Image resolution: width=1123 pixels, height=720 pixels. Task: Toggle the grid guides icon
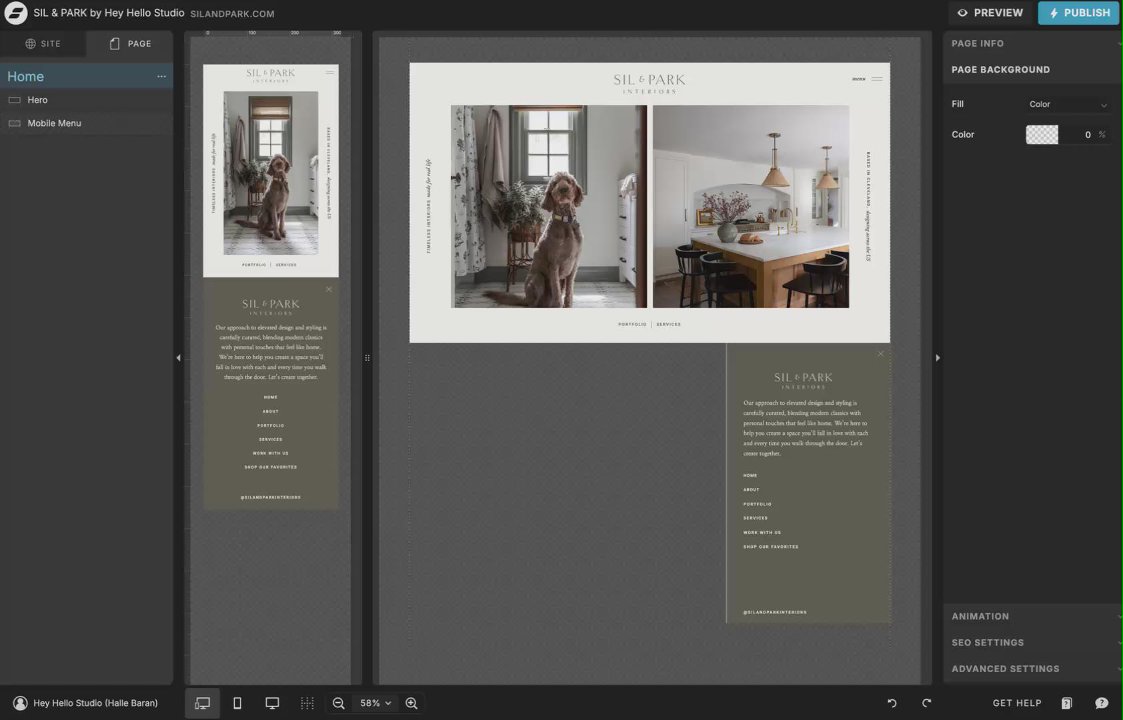click(x=307, y=704)
